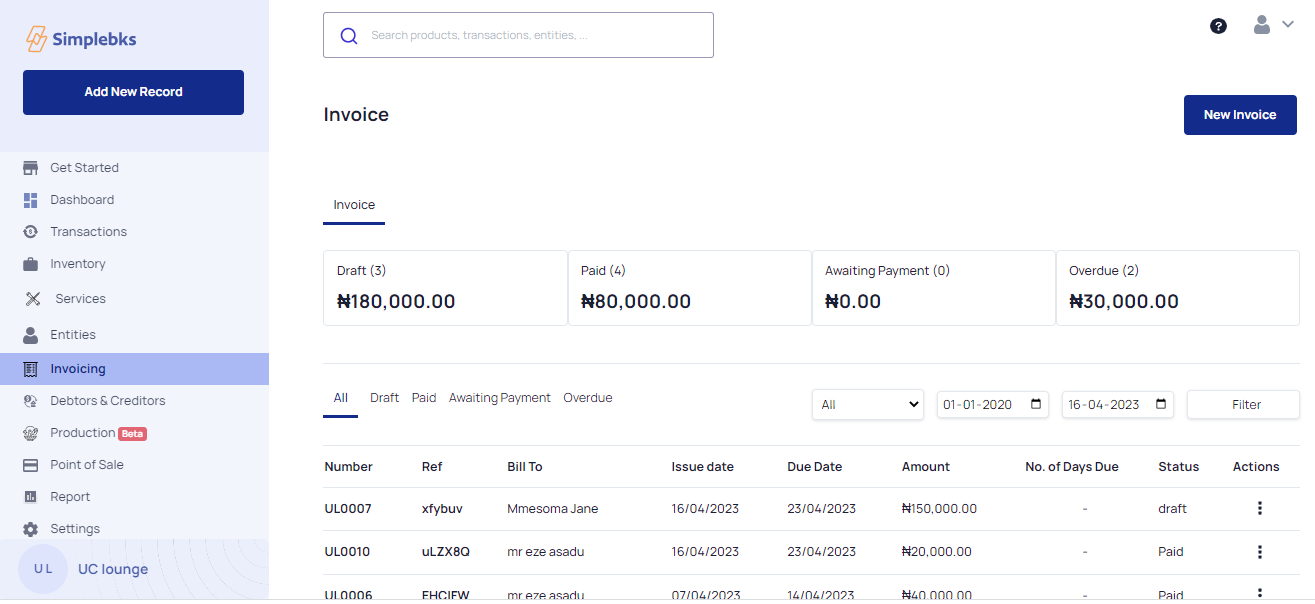Click the search magnifier icon
This screenshot has width=1315, height=604.
click(x=349, y=35)
